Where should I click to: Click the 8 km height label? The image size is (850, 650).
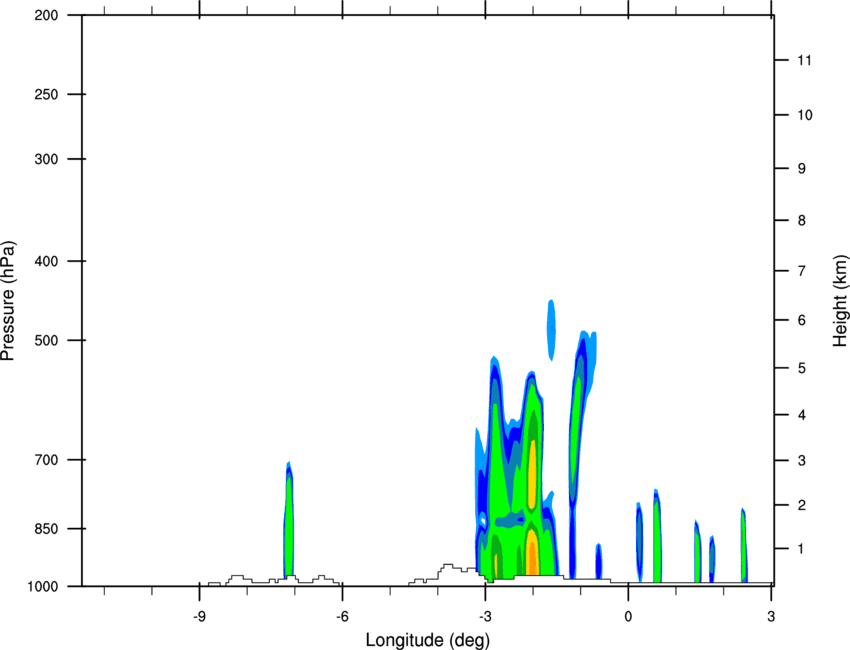[x=802, y=221]
